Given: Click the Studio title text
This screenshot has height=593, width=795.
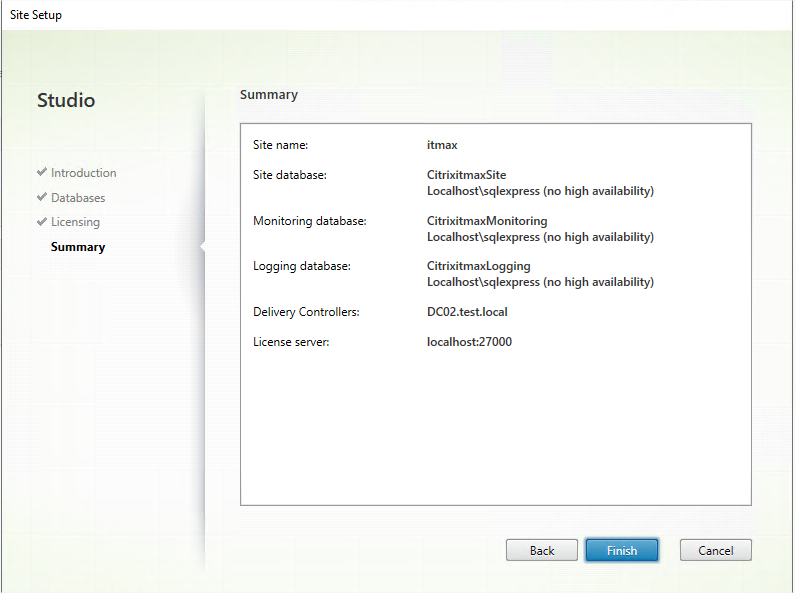Looking at the screenshot, I should click(x=66, y=100).
